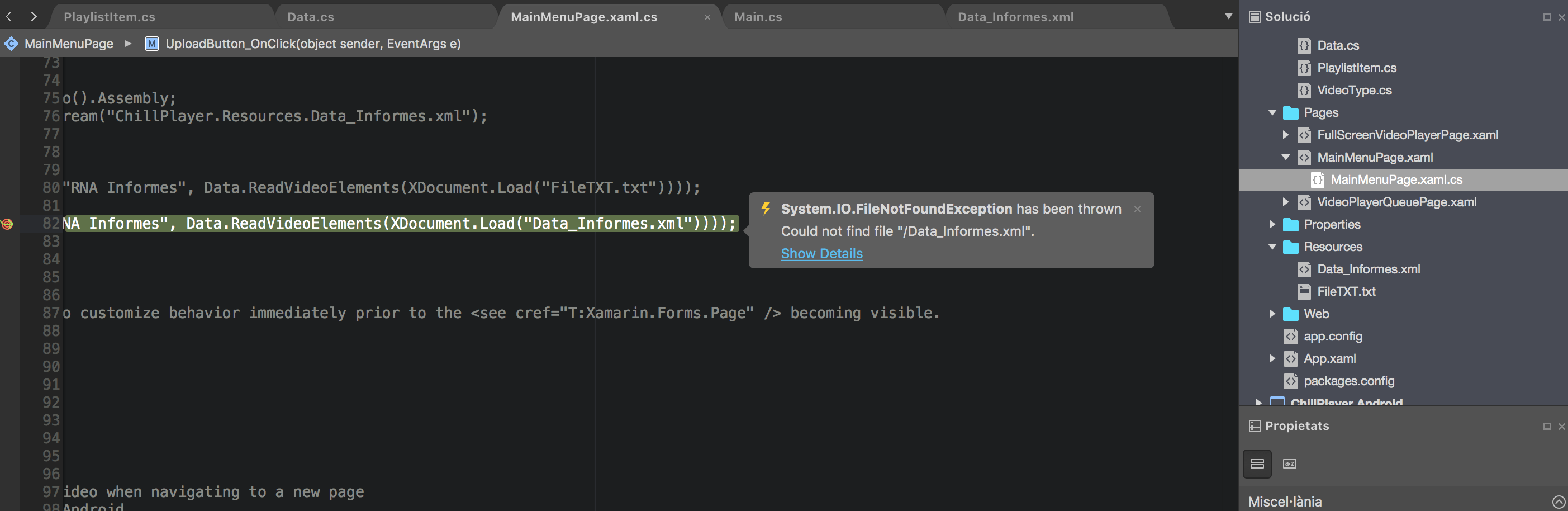Expand the Properties folder

point(1272,225)
